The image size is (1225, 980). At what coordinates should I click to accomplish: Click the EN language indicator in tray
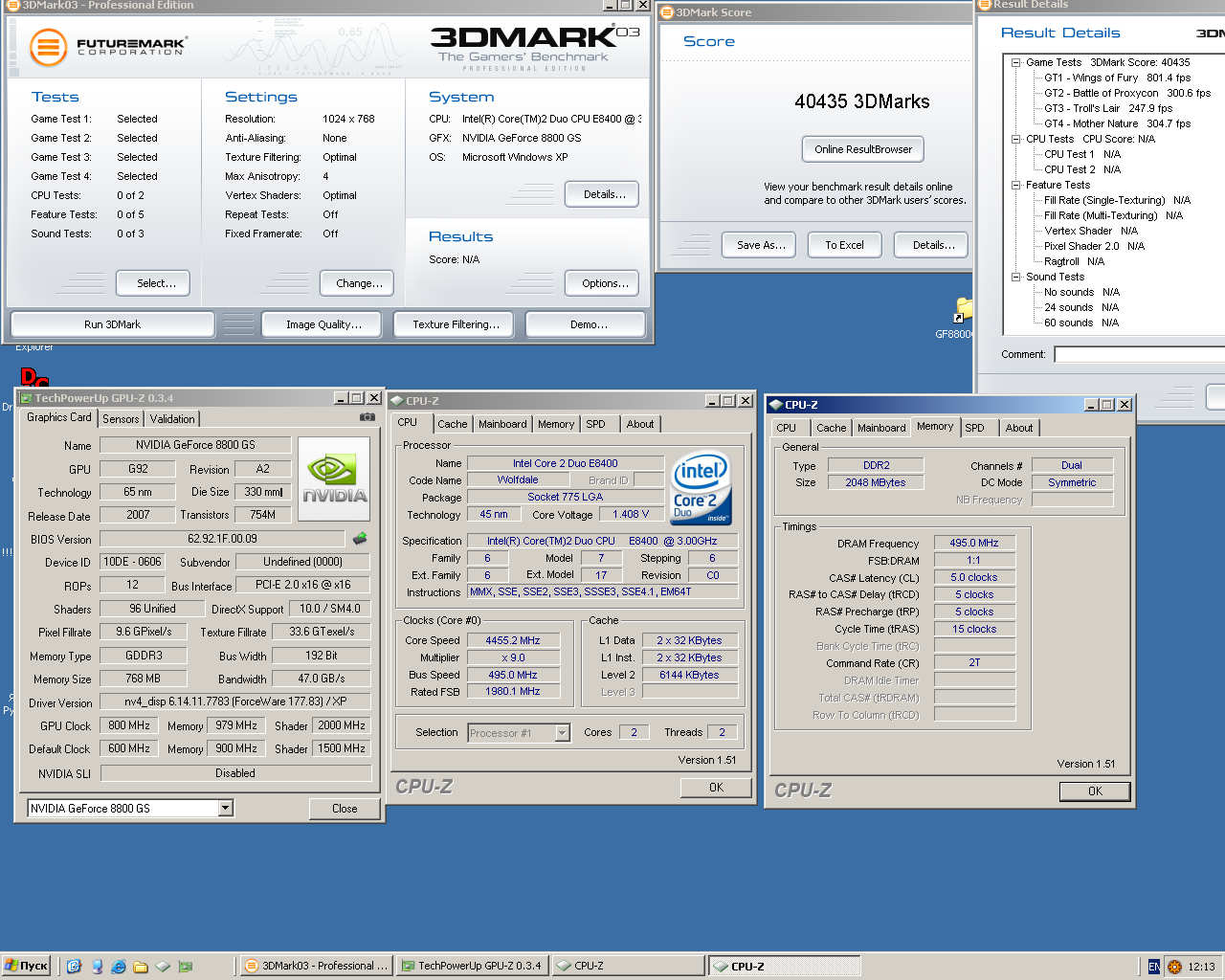click(x=1154, y=967)
